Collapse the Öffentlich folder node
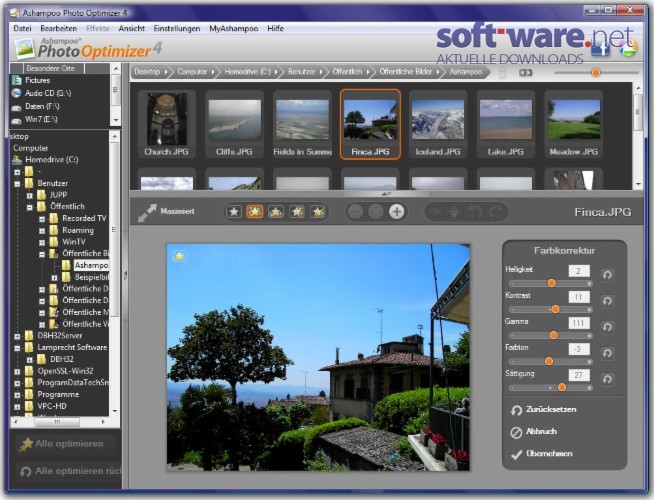 pos(30,207)
